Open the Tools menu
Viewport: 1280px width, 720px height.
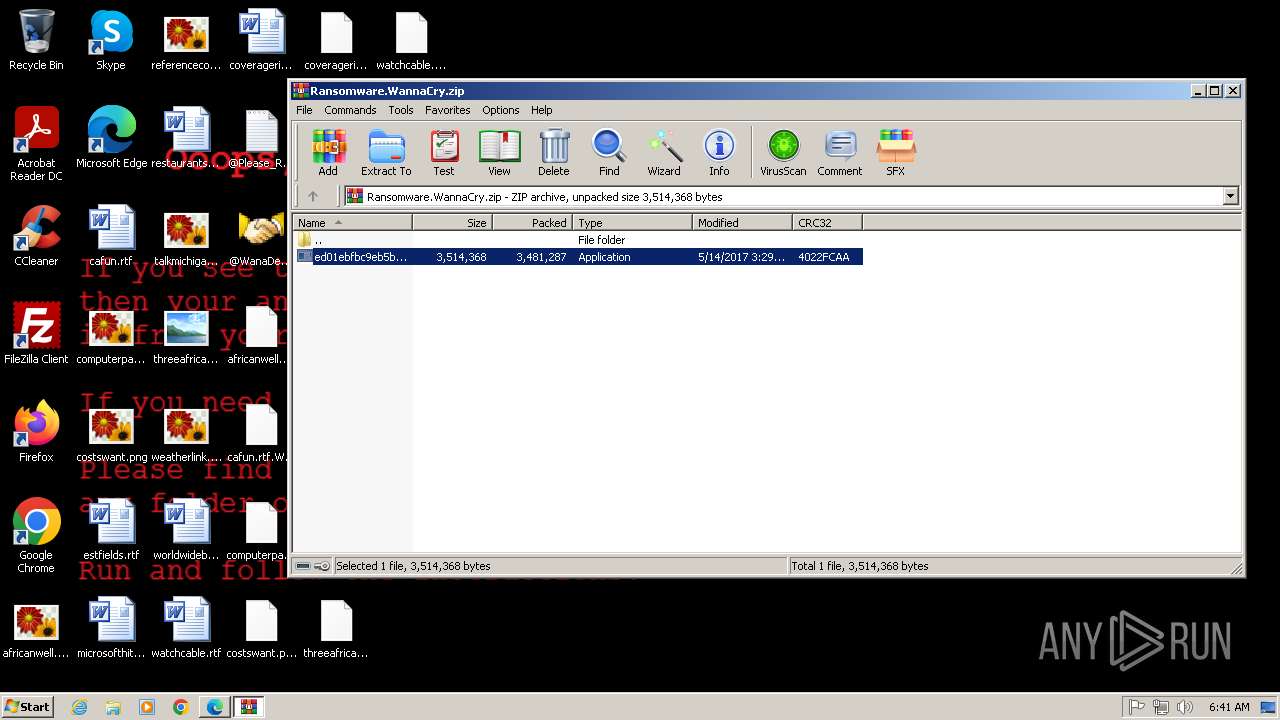401,110
